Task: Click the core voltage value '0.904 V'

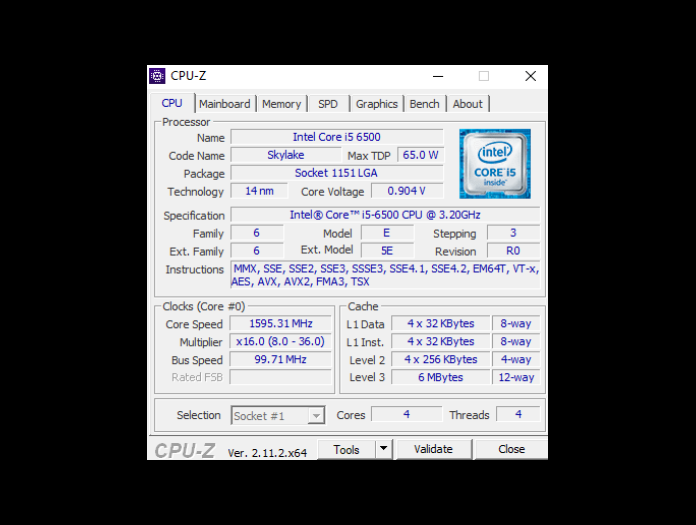Action: [407, 191]
